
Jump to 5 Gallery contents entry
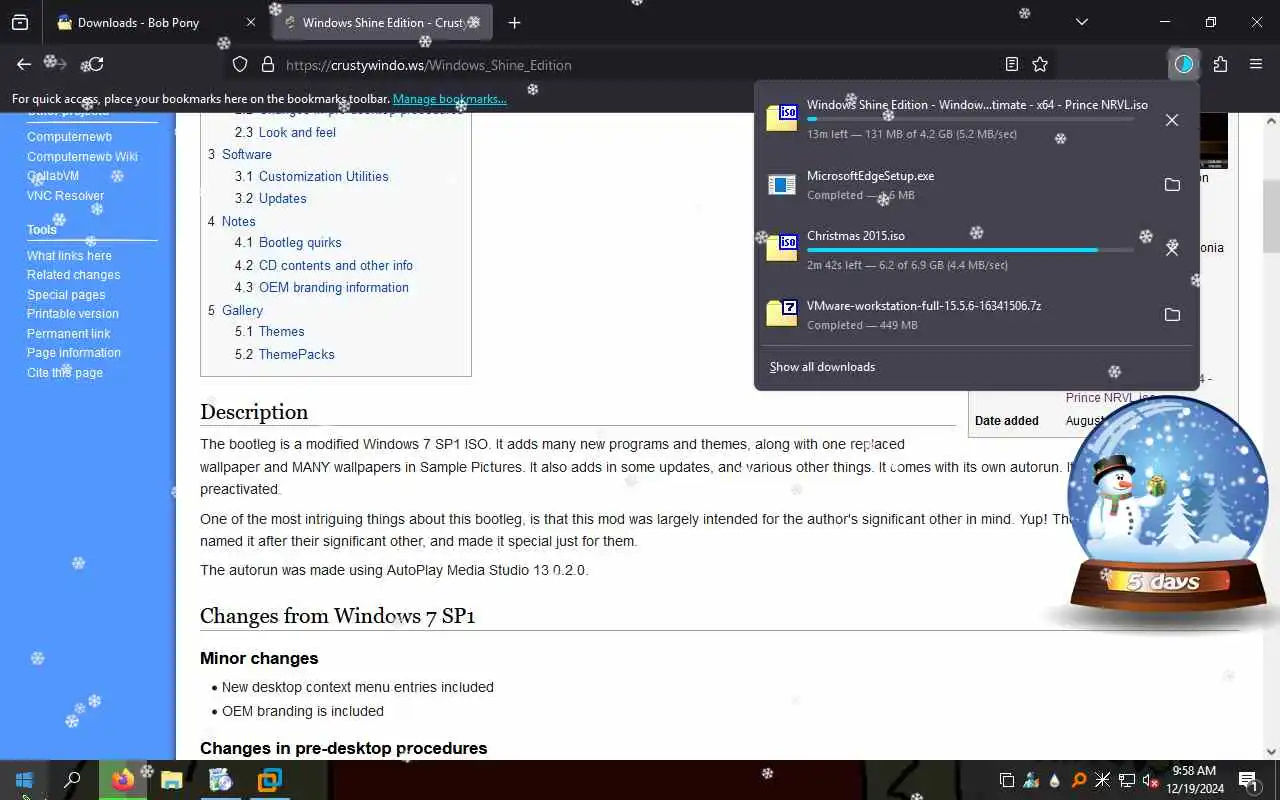pos(235,310)
